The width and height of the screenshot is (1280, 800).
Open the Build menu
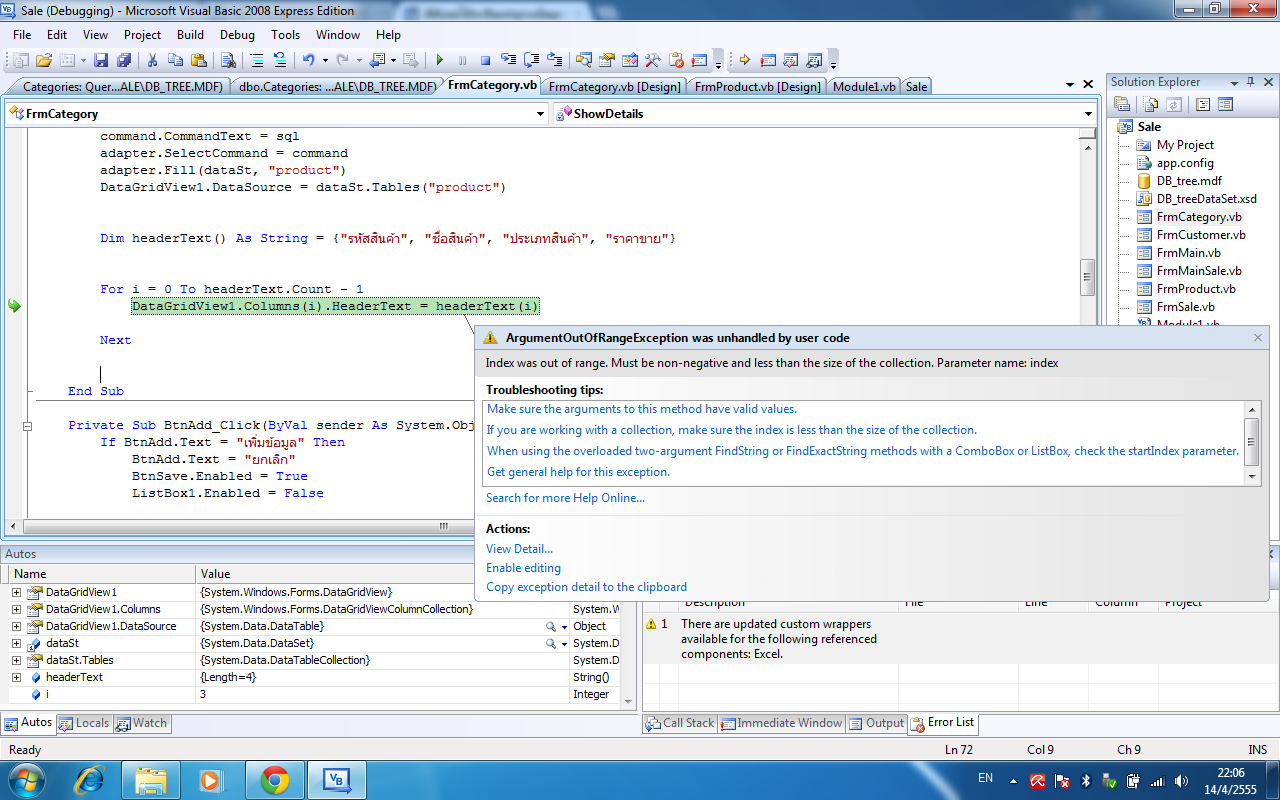(190, 34)
